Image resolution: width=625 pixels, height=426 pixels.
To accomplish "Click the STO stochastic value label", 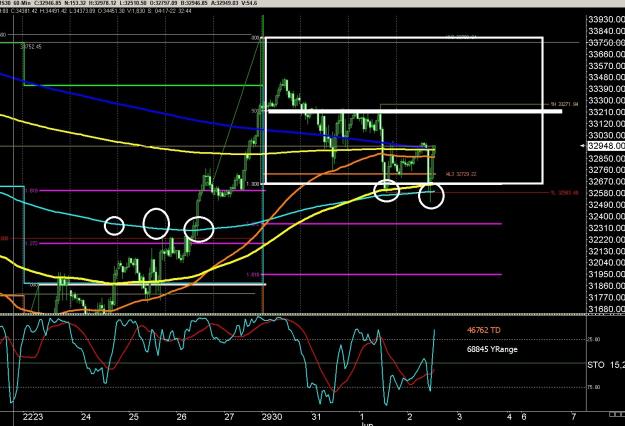I will 606,365.
